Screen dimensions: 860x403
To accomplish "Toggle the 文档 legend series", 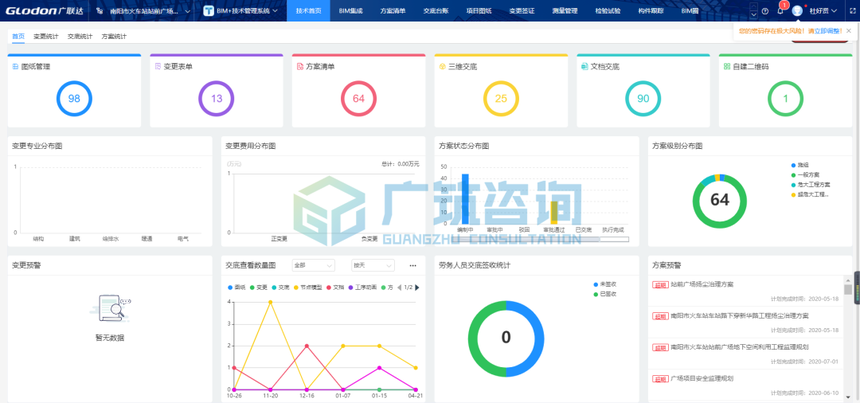I will (336, 287).
